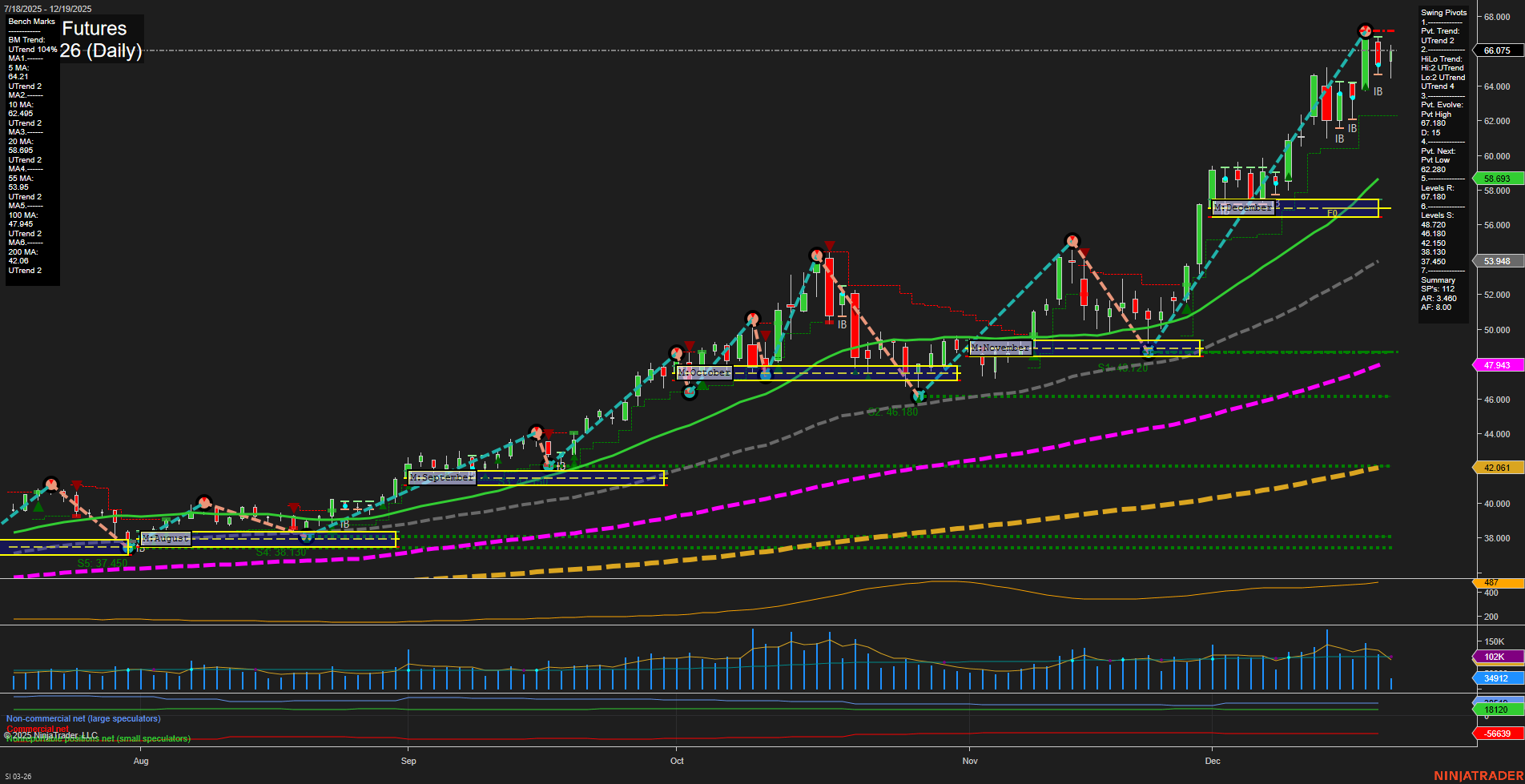Select the M:October pivot zone label
The width and height of the screenshot is (1525, 784).
705,372
